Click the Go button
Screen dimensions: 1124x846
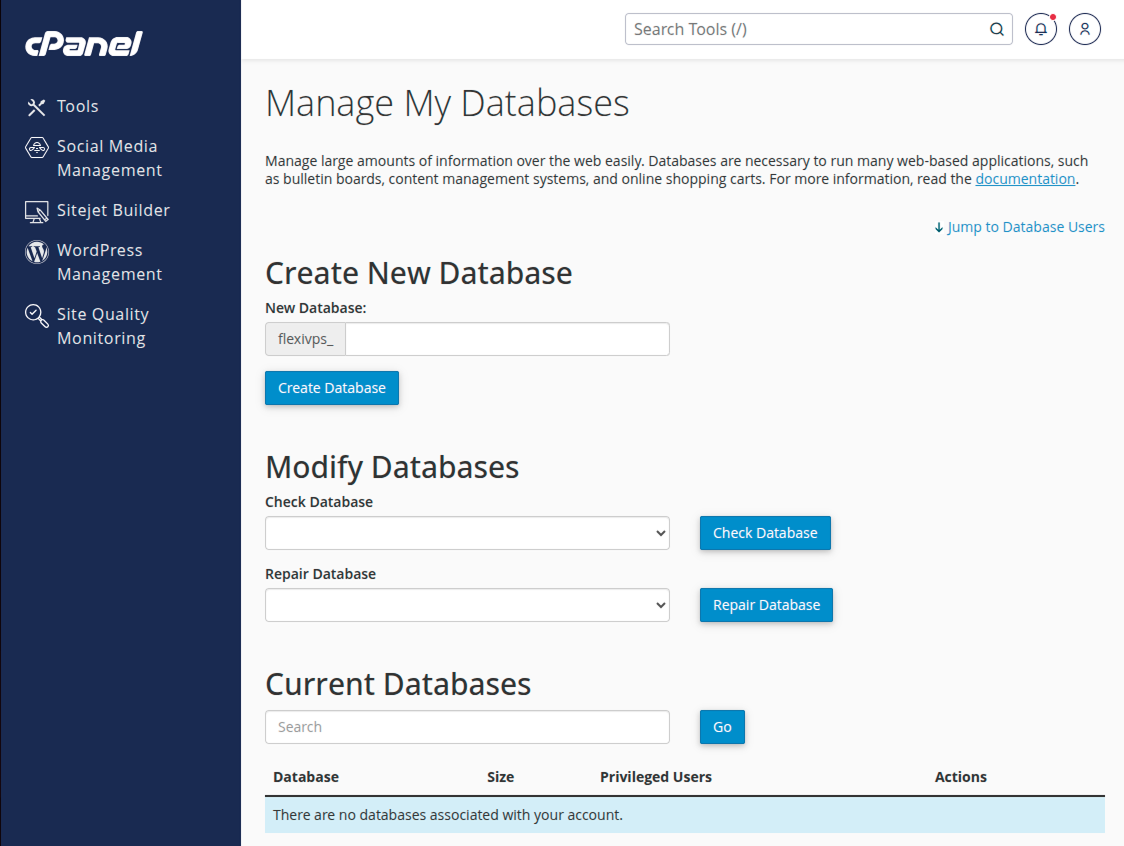point(722,727)
